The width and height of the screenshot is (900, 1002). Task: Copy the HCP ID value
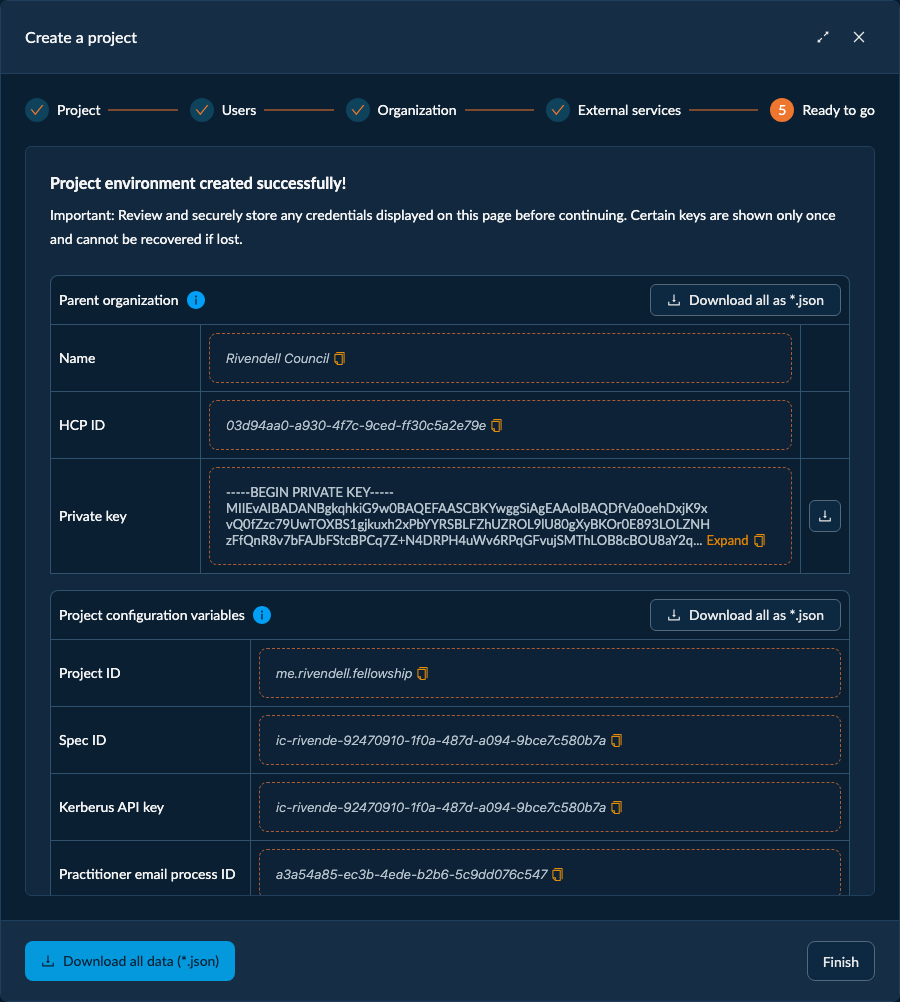point(497,426)
